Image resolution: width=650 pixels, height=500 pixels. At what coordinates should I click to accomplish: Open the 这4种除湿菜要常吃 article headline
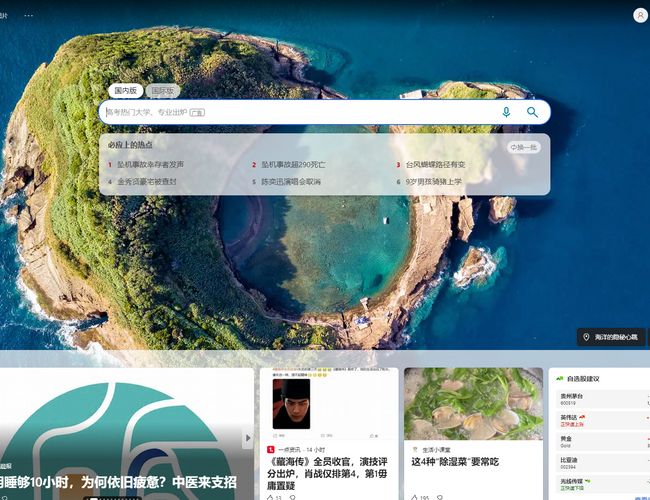pyautogui.click(x=455, y=461)
